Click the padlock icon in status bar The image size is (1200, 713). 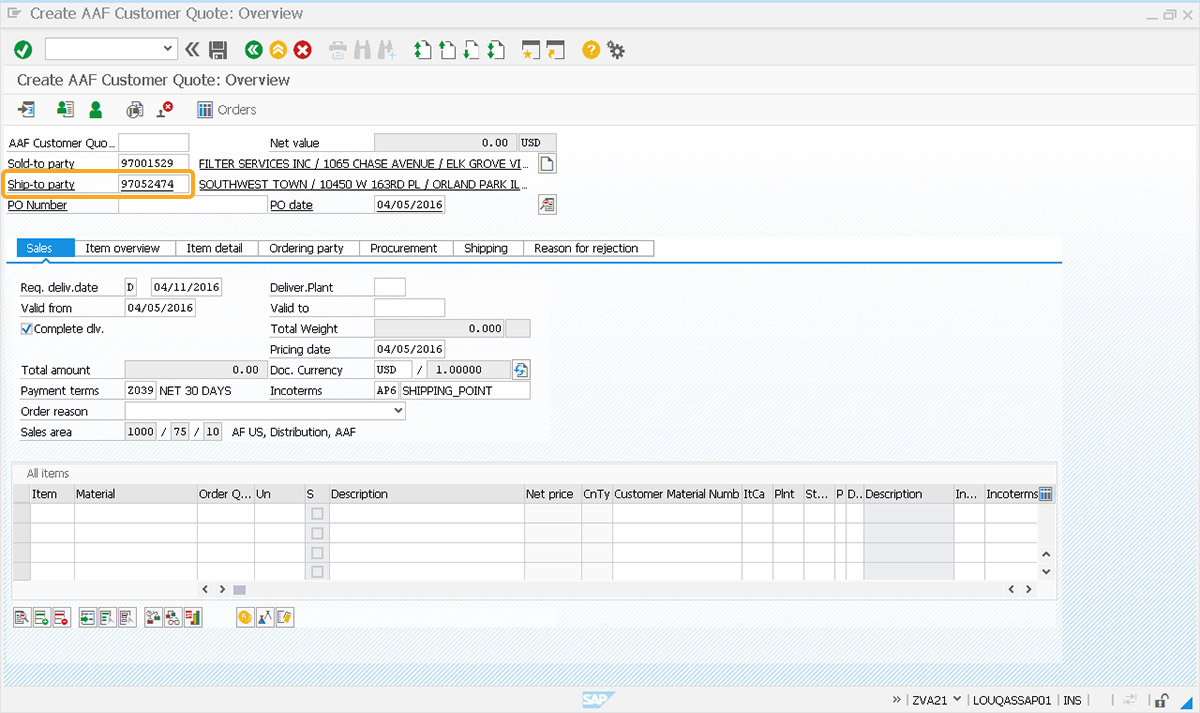click(x=1163, y=700)
